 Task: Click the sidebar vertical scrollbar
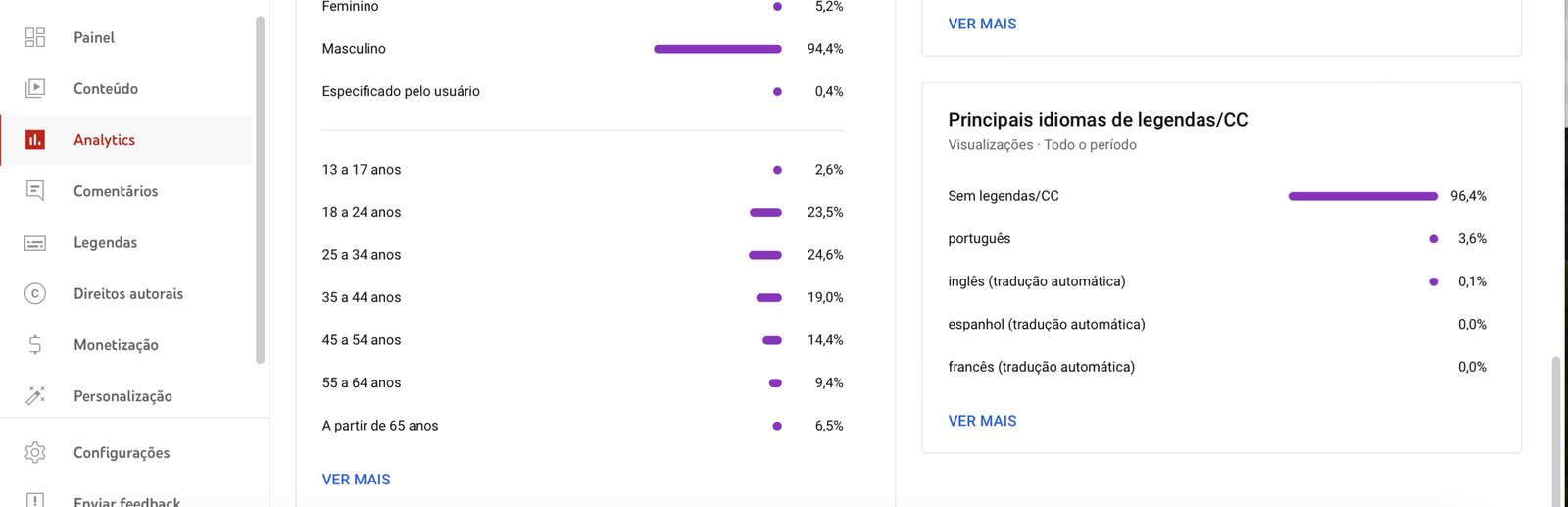pos(260,186)
